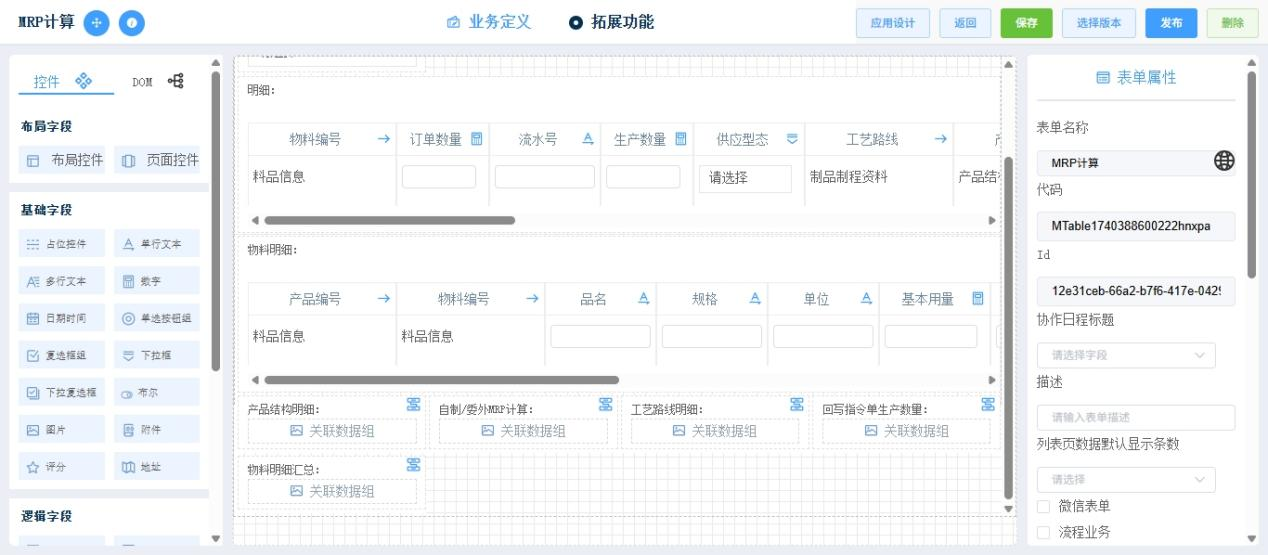
Task: Click link icon on 回写指令单生产数量 data group
Action: pos(988,404)
